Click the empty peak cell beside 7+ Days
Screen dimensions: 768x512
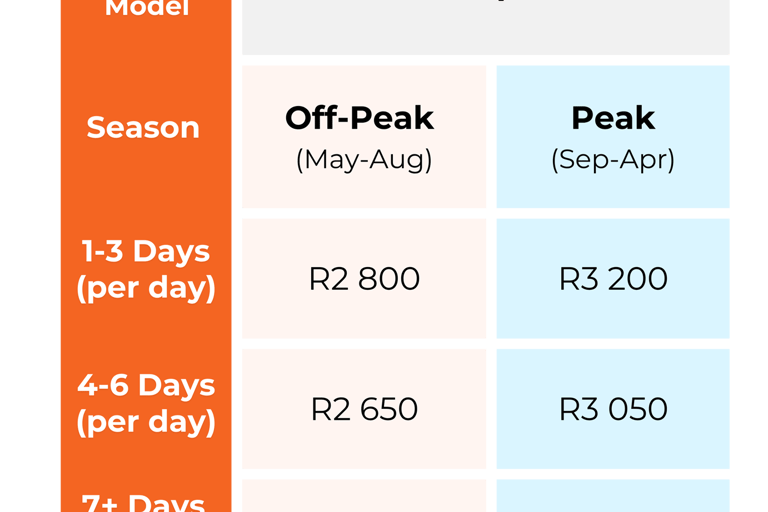tap(613, 496)
